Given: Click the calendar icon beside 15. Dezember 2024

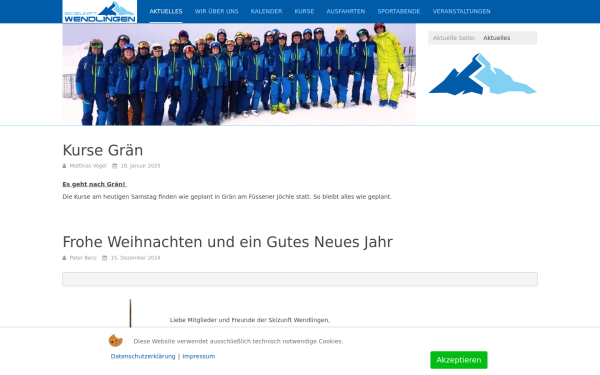Looking at the screenshot, I should coord(104,258).
